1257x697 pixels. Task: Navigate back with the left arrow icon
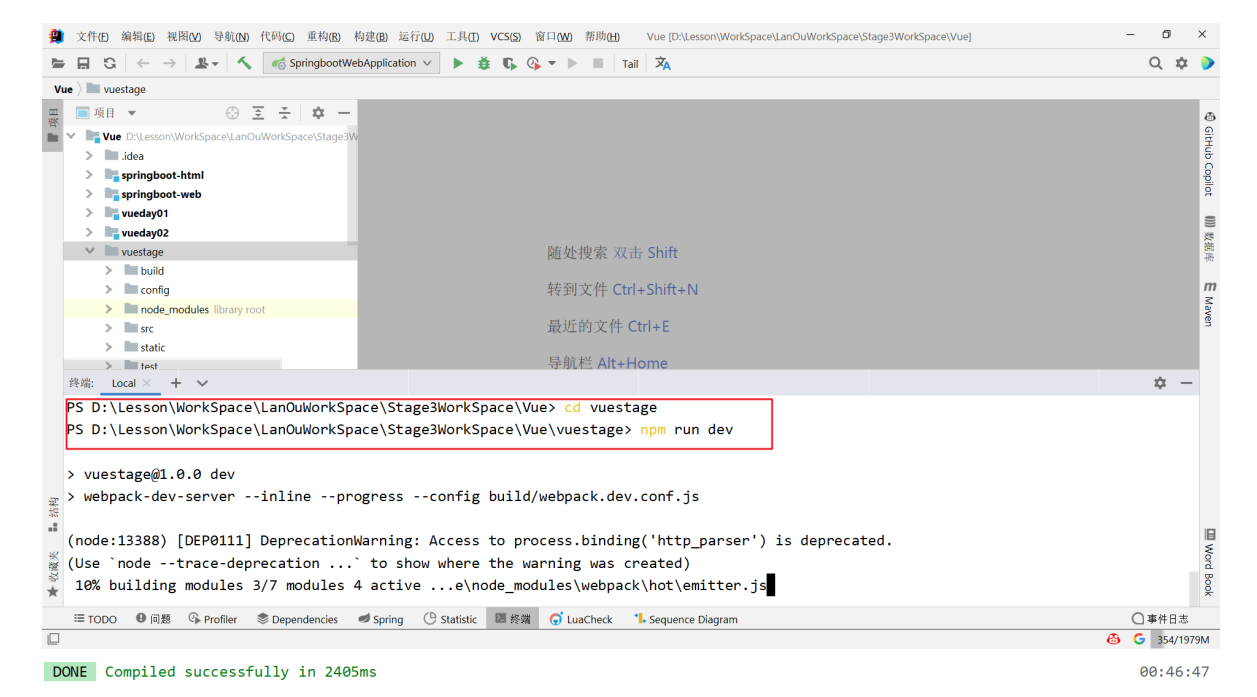click(x=143, y=63)
